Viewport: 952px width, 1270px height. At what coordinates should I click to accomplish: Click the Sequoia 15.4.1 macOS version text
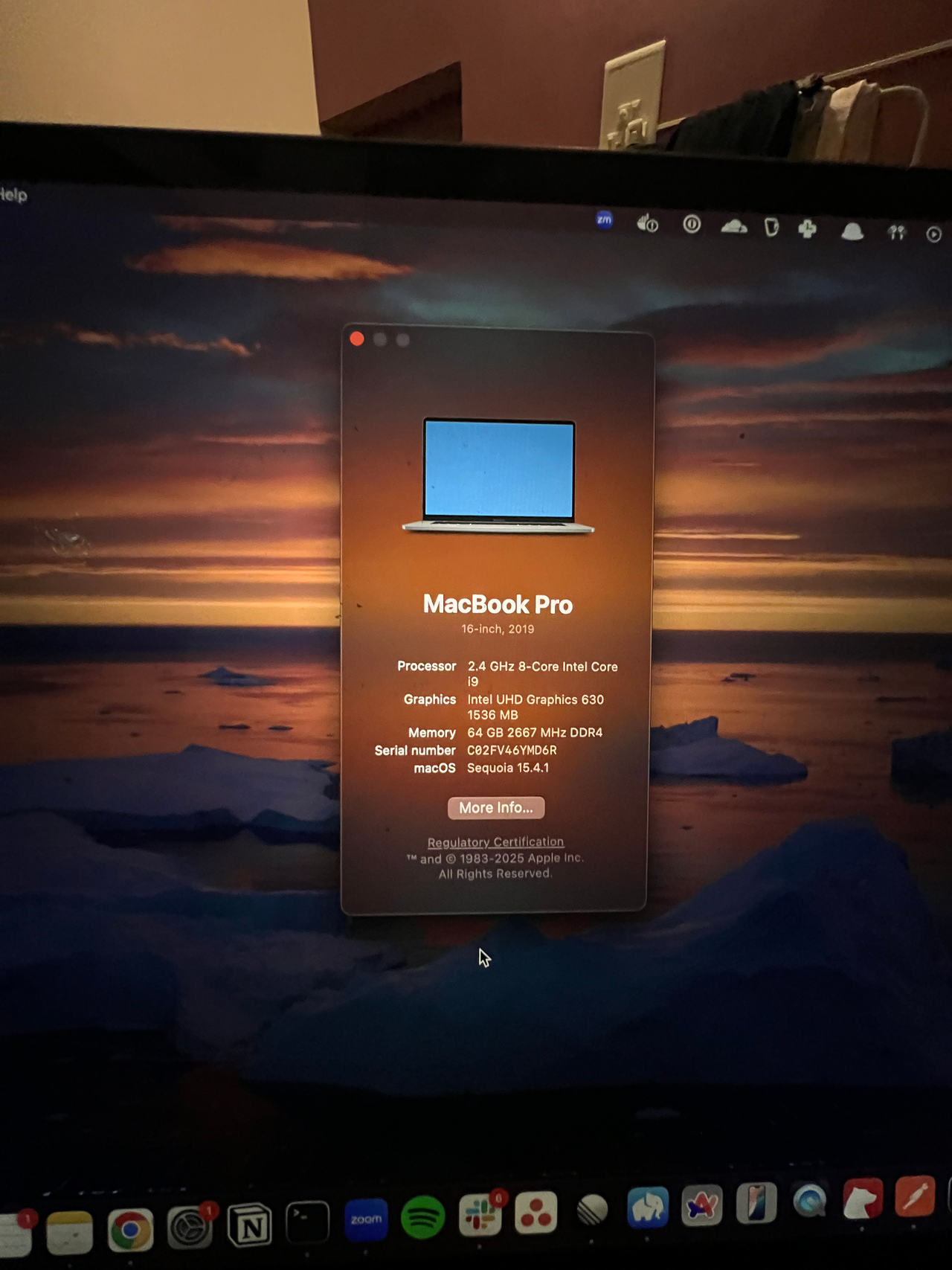point(508,768)
